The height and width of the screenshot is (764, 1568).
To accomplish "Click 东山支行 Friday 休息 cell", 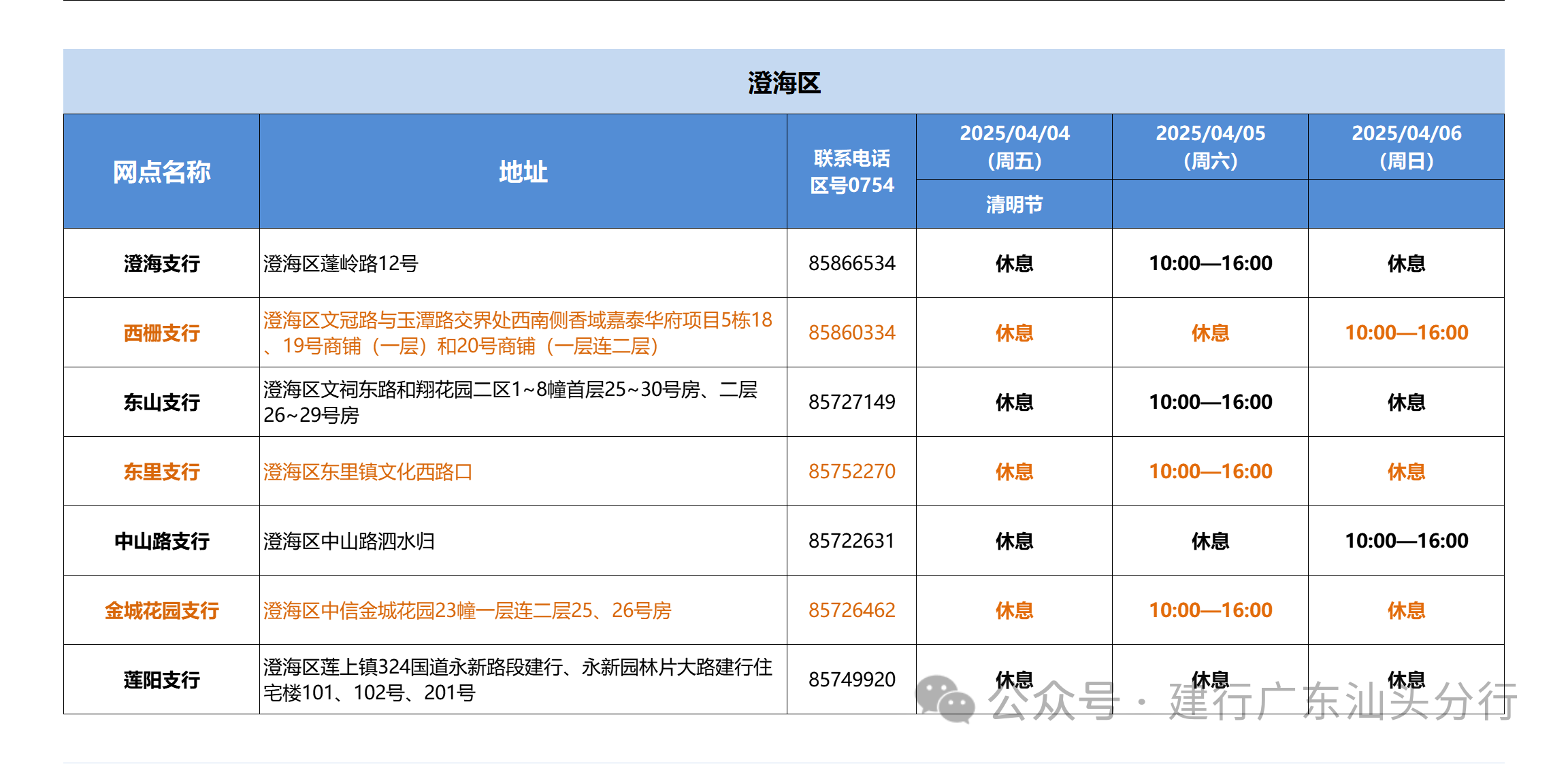I will [1014, 402].
